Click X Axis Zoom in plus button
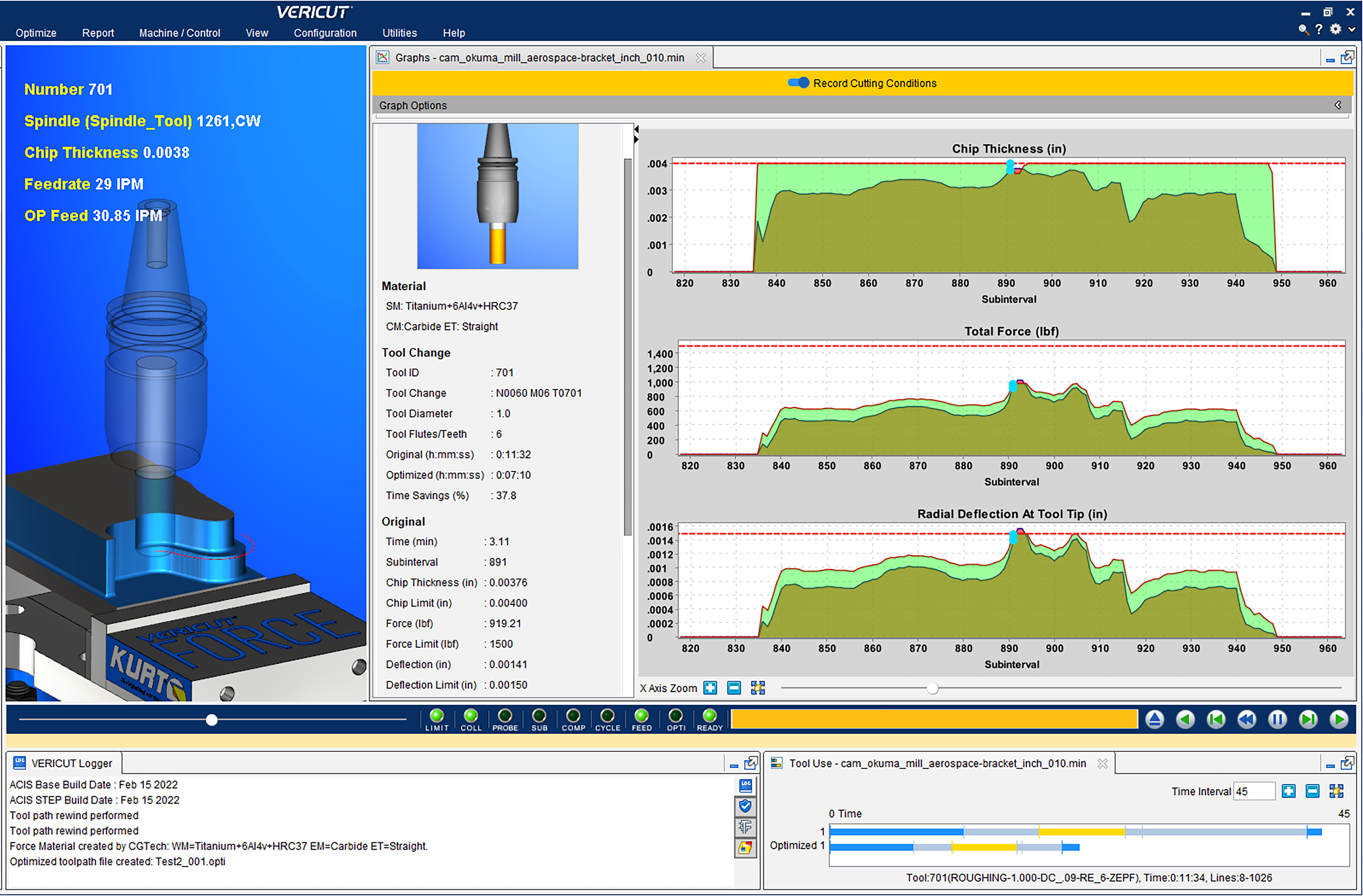 [x=710, y=688]
